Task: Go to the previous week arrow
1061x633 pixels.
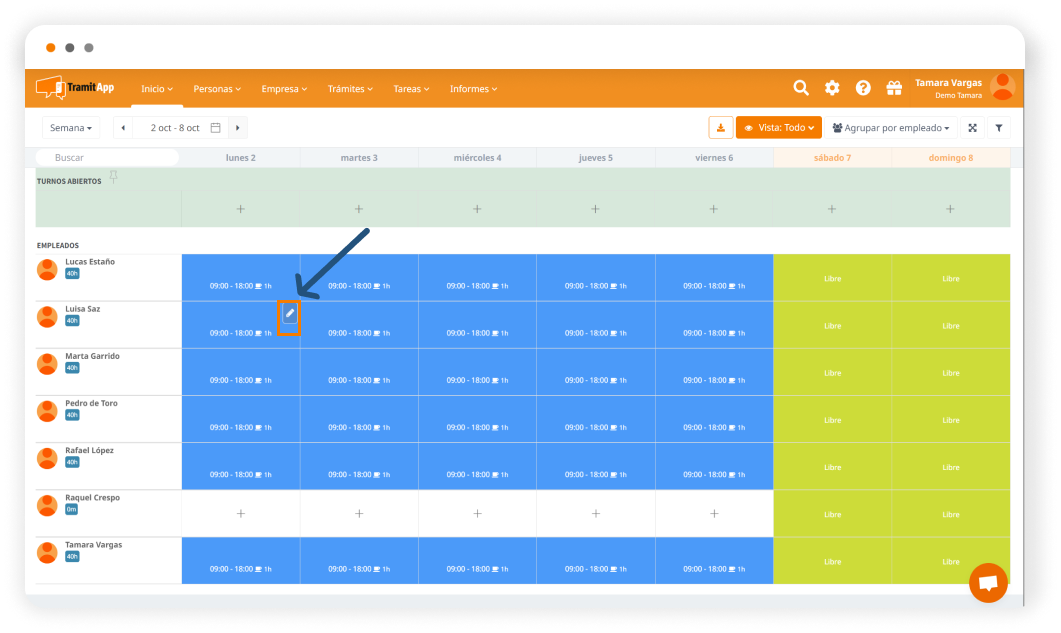Action: (x=123, y=128)
